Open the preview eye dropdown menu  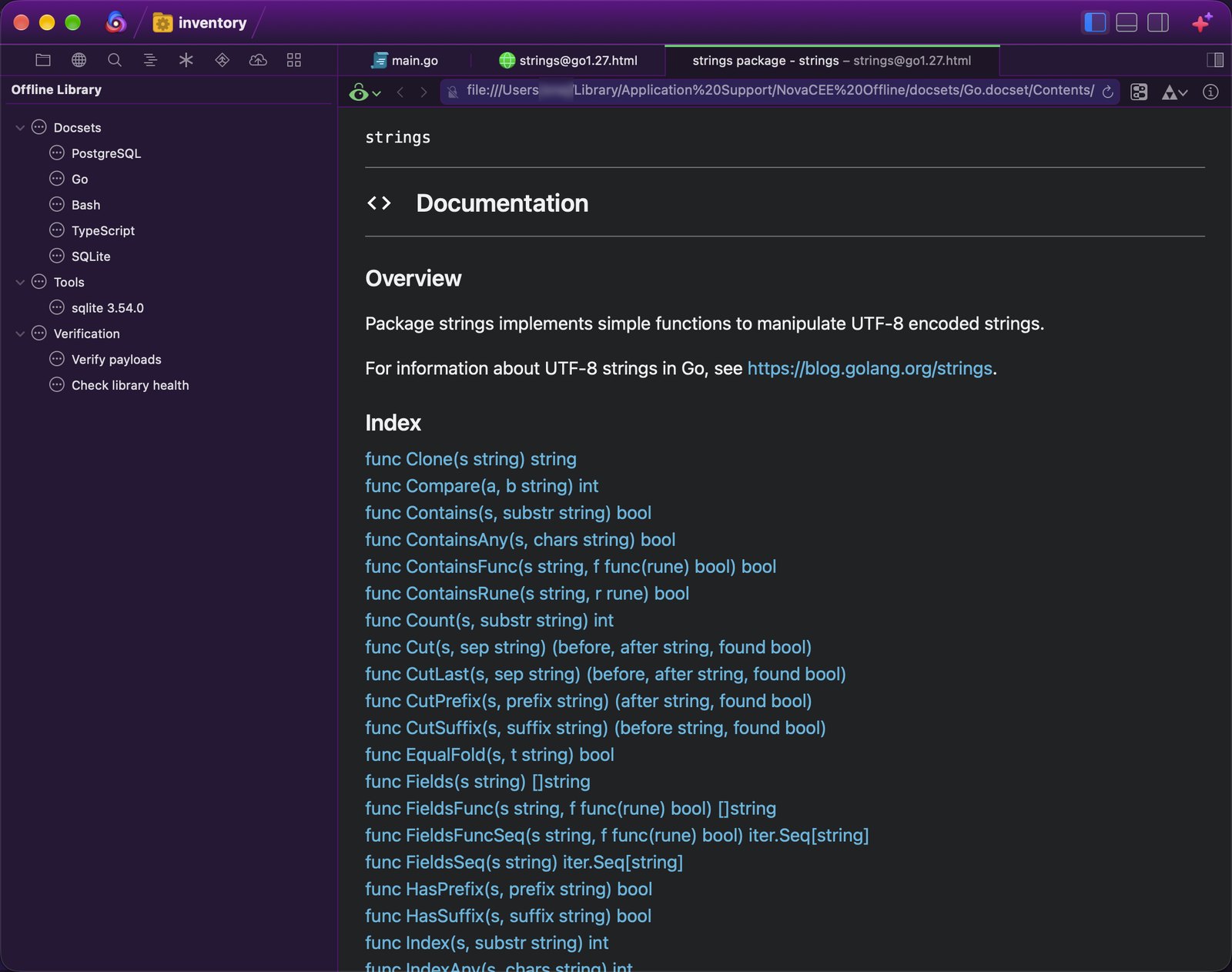coord(365,92)
